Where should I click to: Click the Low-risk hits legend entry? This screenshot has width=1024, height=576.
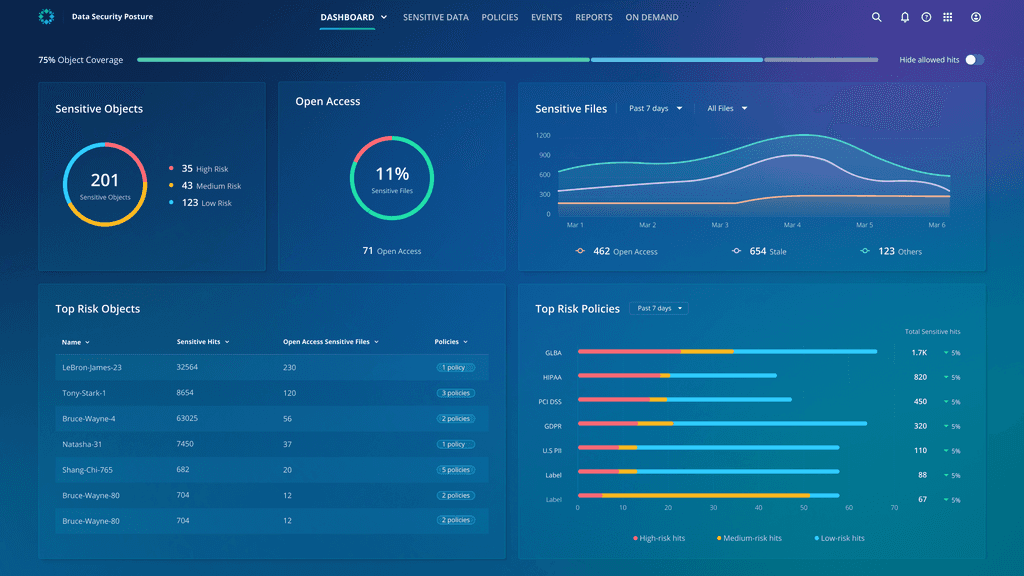tap(839, 538)
